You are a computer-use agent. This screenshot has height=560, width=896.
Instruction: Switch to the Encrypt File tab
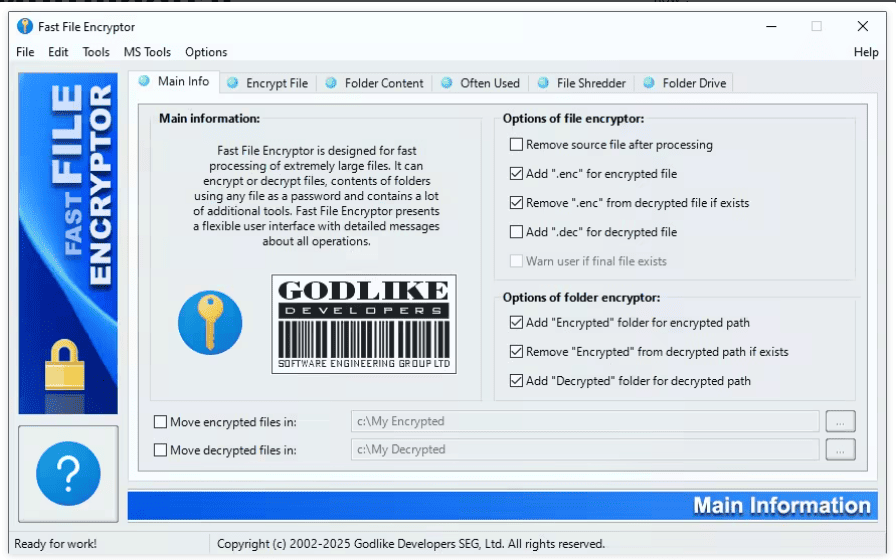(267, 83)
